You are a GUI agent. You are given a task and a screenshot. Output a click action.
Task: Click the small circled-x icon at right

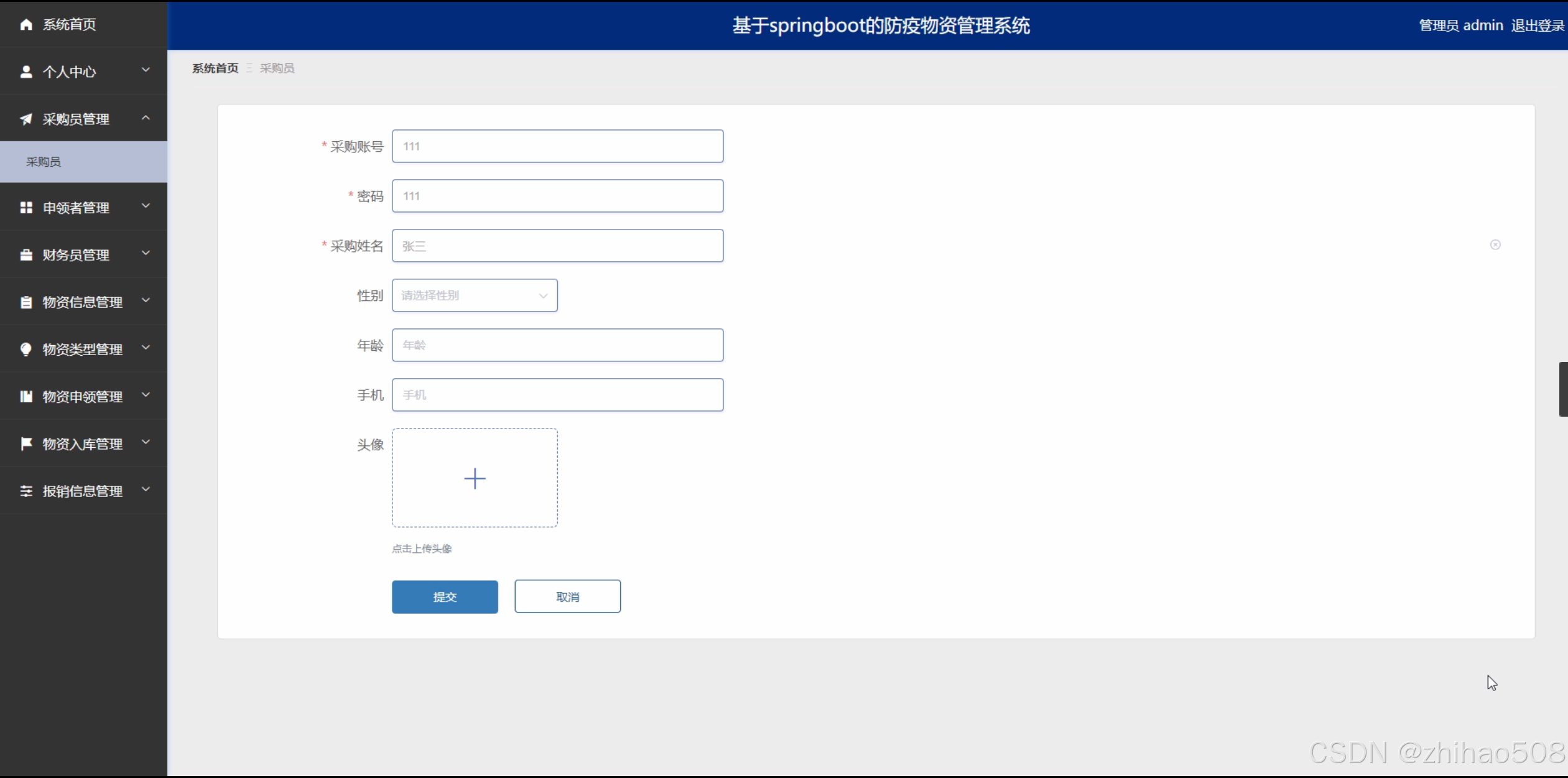click(1495, 244)
